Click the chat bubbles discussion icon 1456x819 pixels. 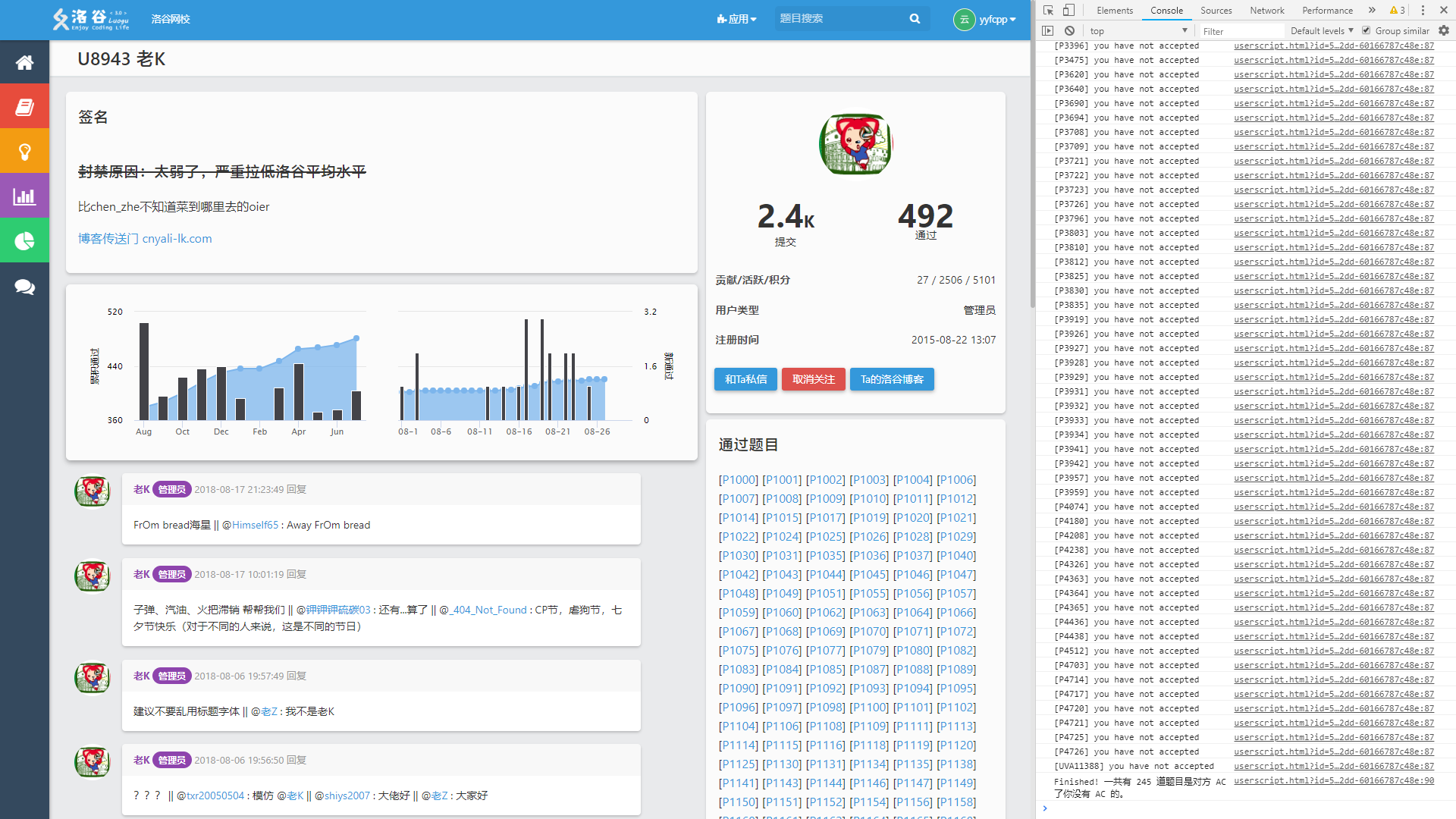click(24, 287)
